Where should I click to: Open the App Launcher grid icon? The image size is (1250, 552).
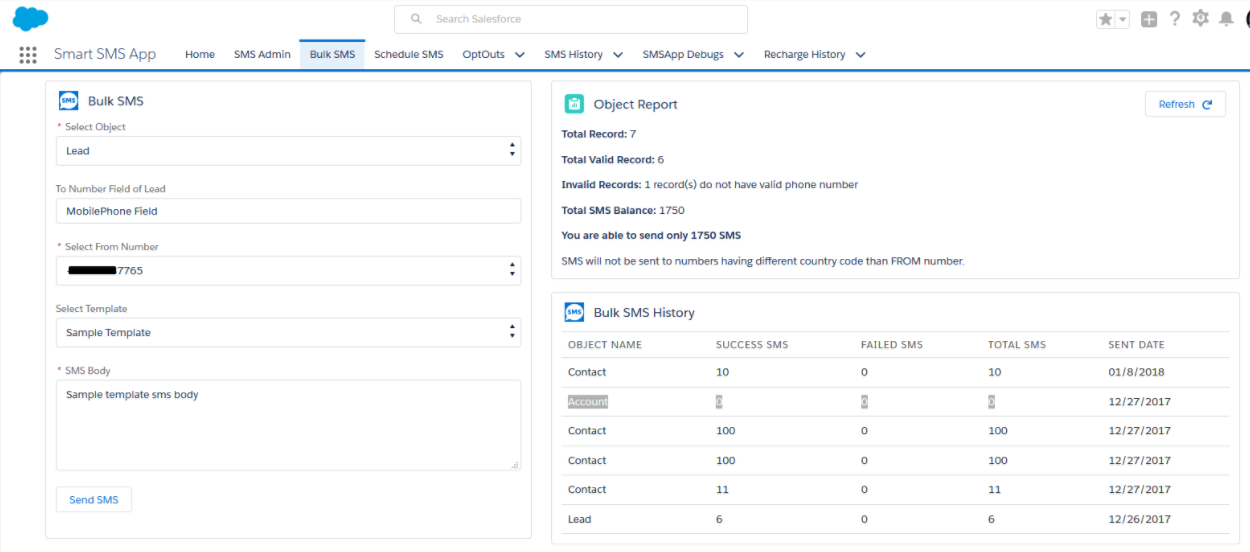tap(28, 55)
